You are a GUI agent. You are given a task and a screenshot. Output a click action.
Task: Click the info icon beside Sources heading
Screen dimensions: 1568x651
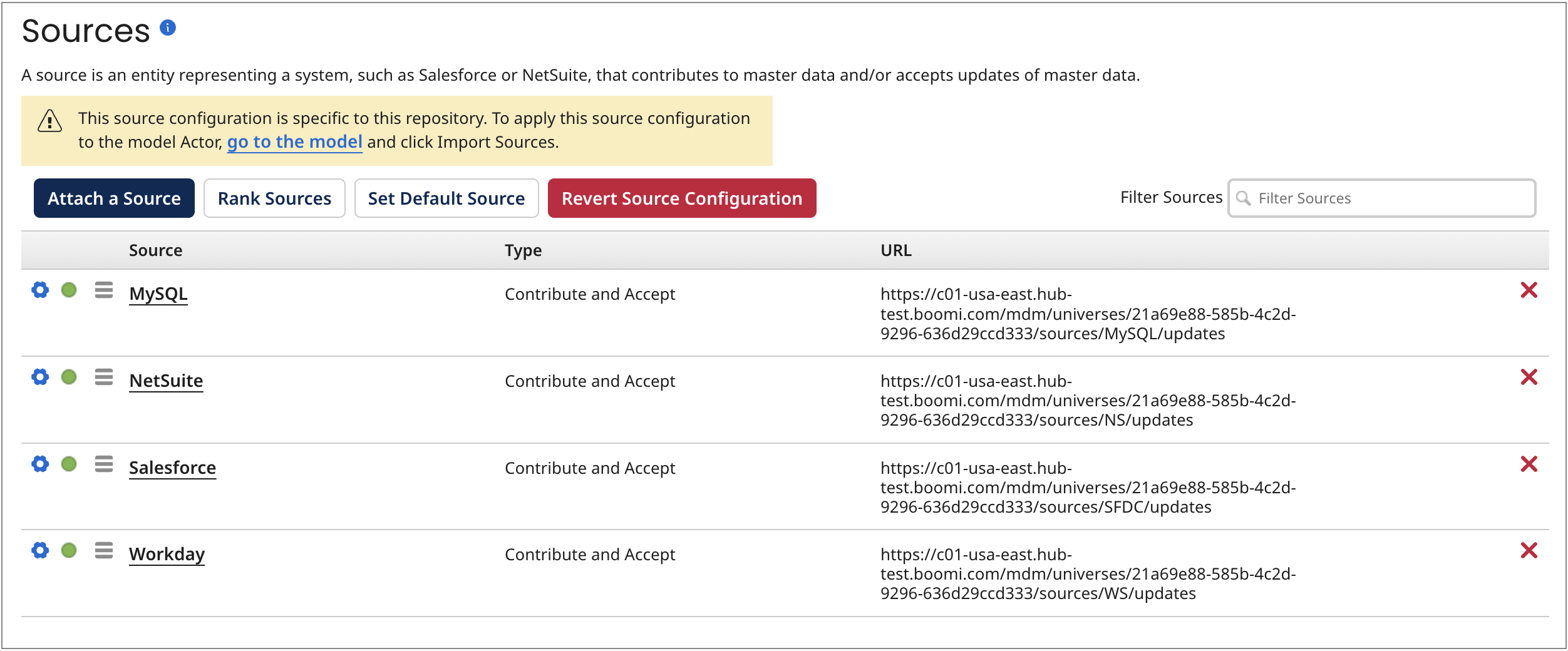166,28
